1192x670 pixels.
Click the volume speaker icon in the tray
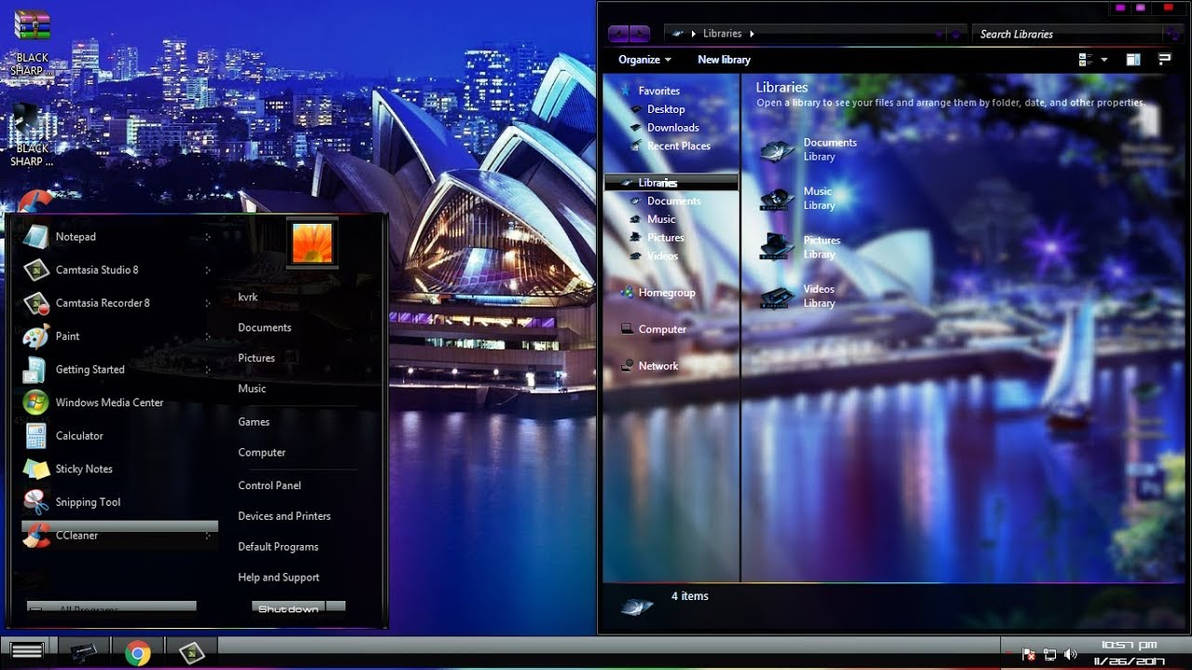(1071, 655)
